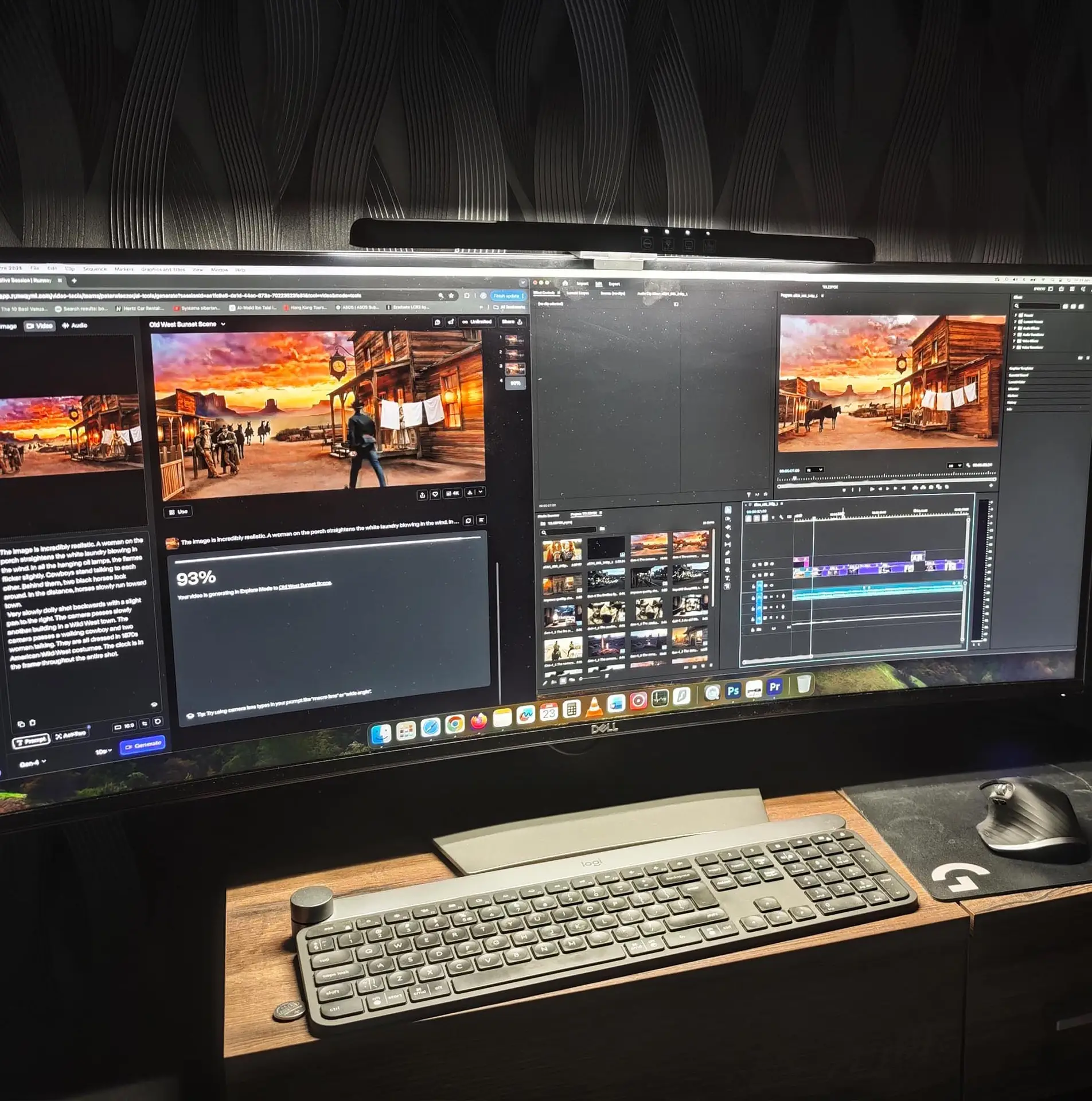Switch to the Audio tab in Runway

tap(75, 325)
